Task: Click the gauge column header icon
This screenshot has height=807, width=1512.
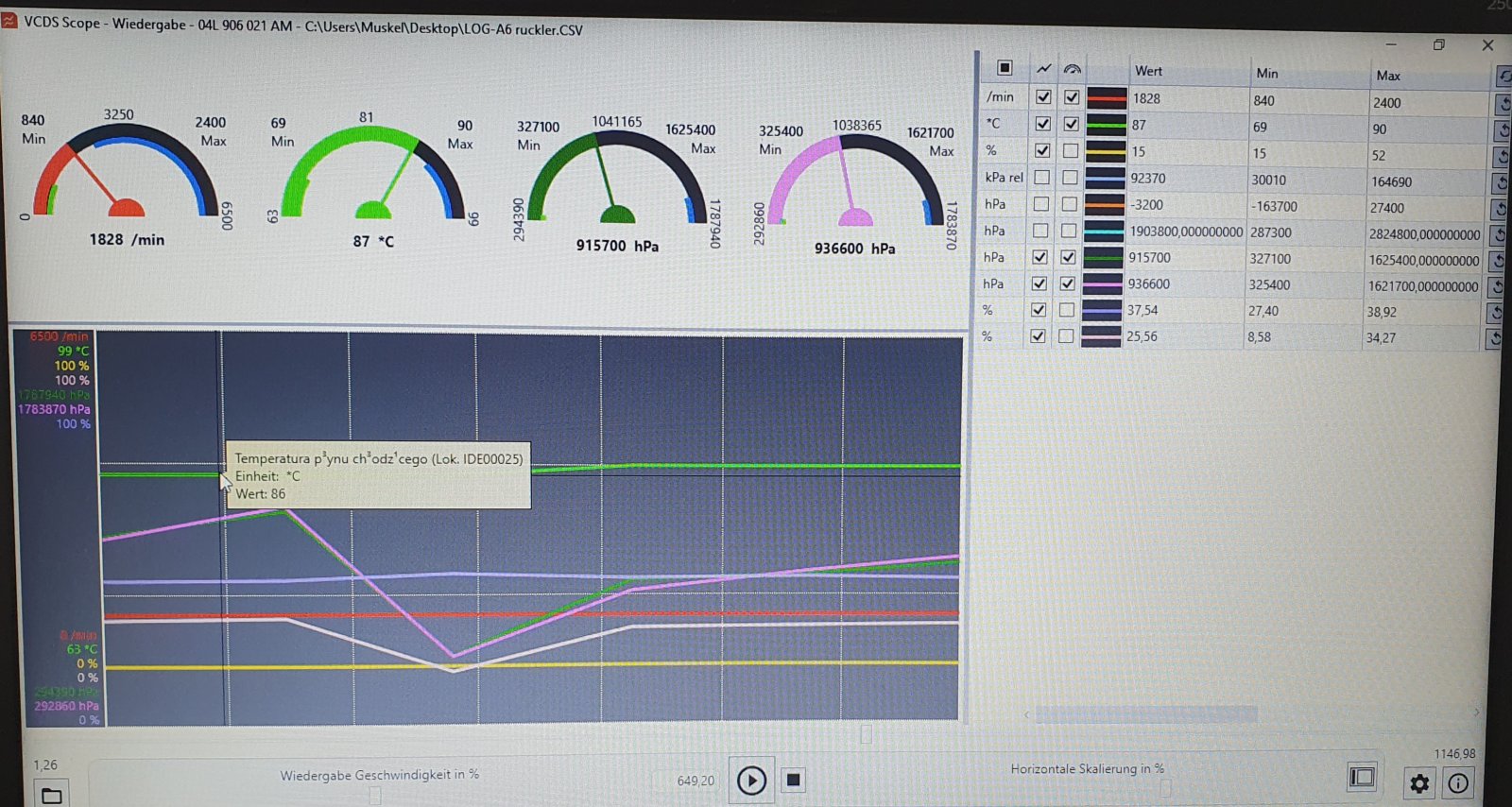Action: (x=1072, y=69)
